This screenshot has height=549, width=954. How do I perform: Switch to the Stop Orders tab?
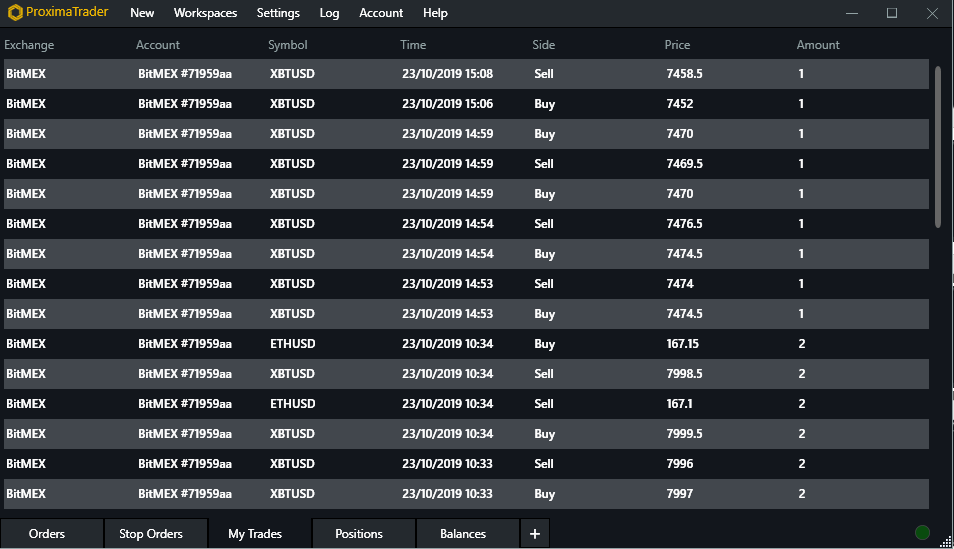click(156, 534)
